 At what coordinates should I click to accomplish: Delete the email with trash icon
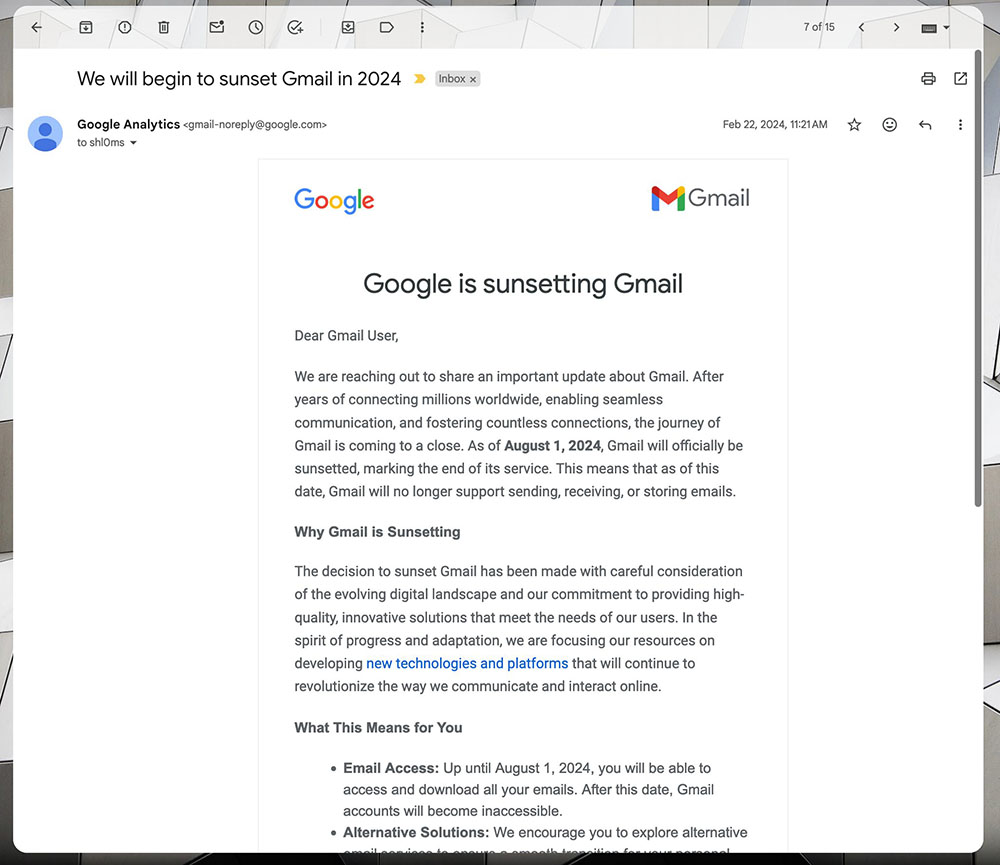coord(164,27)
